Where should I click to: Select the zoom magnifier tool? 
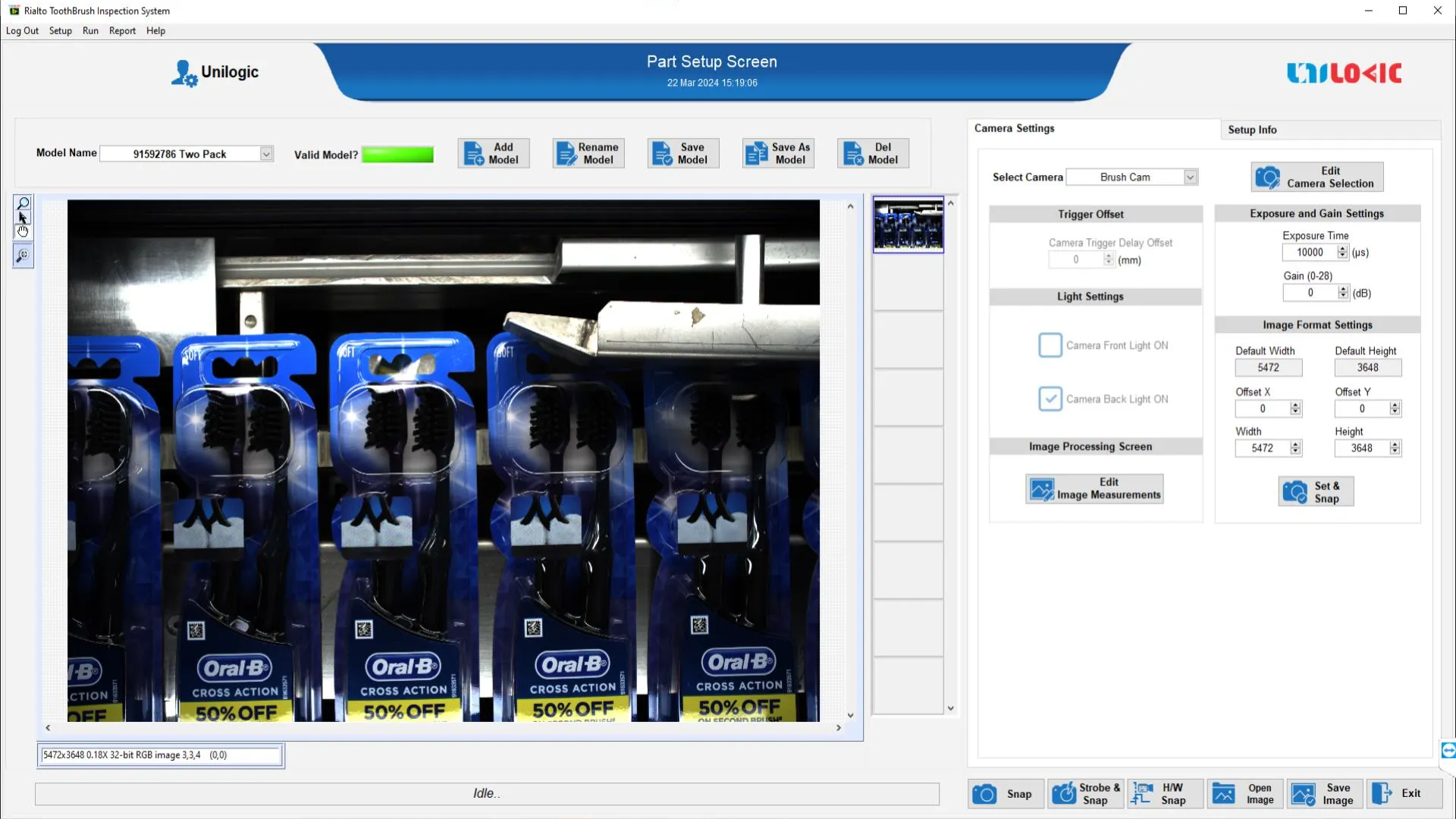point(23,203)
